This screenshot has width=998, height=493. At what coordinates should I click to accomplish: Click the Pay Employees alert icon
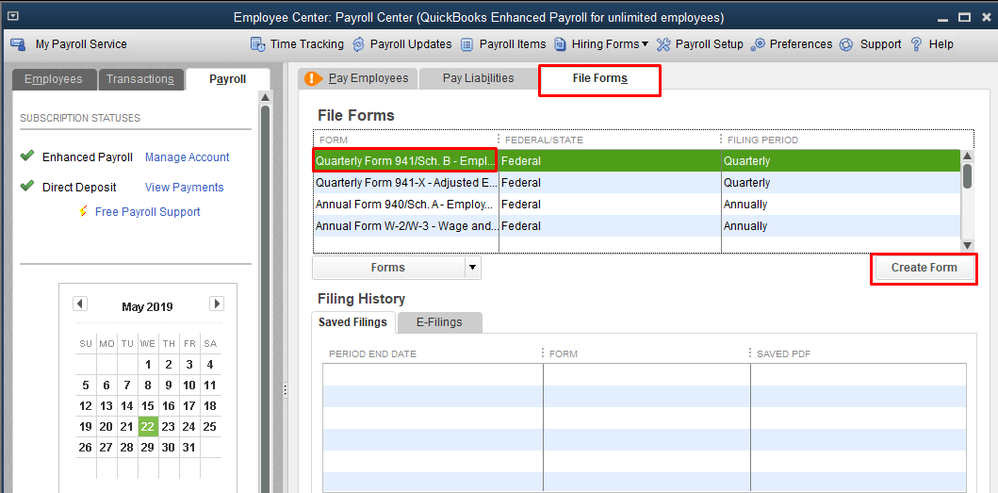click(313, 79)
